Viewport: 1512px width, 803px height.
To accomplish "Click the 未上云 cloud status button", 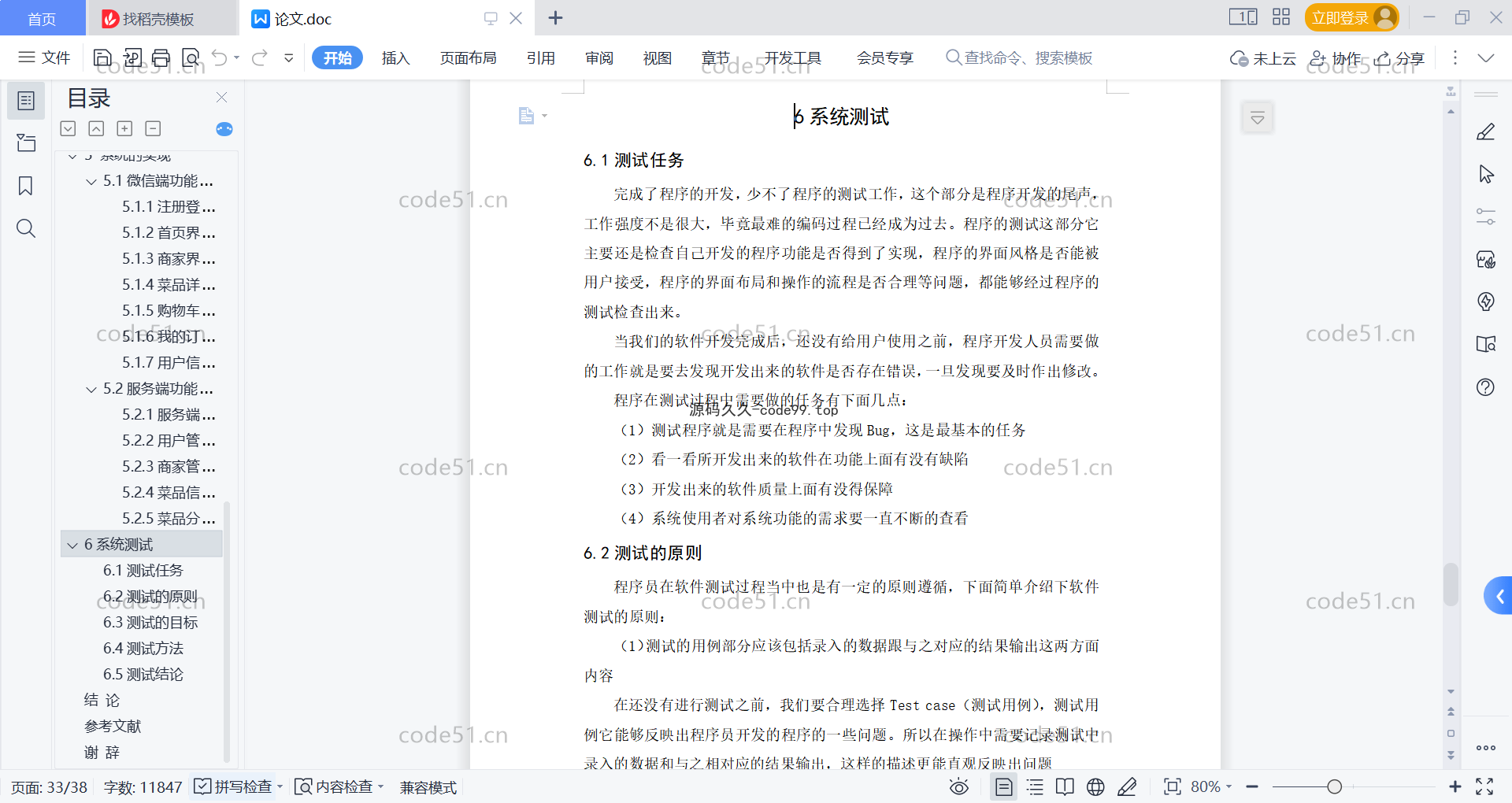I will coord(1263,58).
